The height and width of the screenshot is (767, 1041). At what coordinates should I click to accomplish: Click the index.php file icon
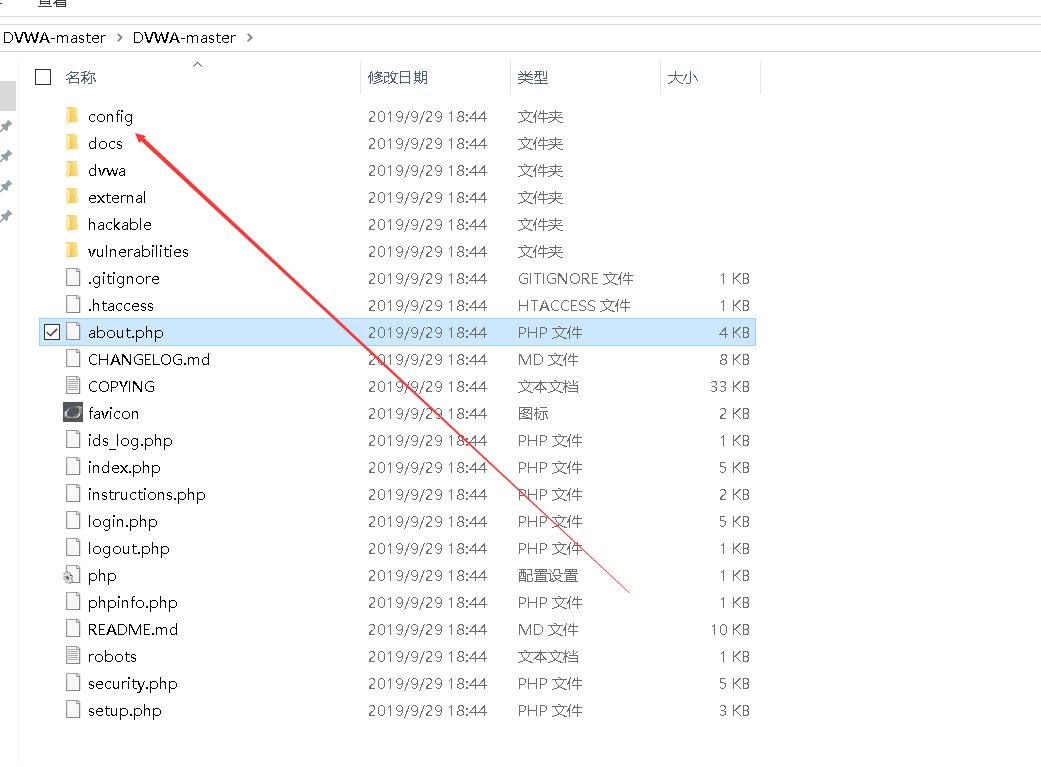pos(73,467)
